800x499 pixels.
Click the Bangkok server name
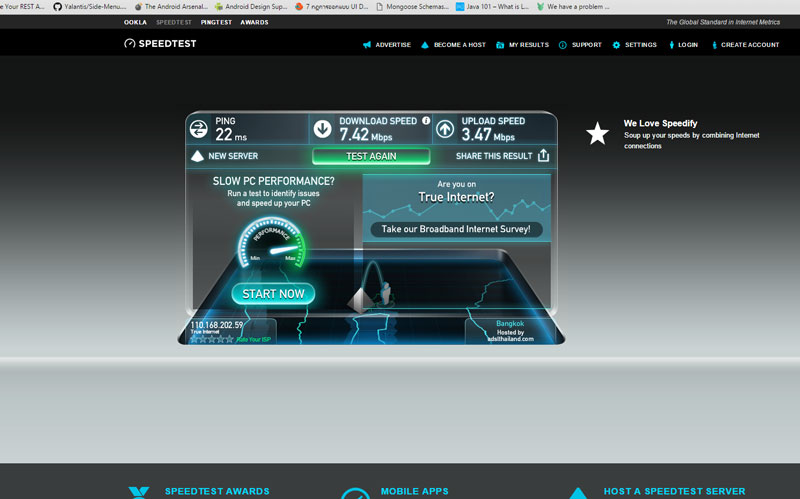pos(510,323)
